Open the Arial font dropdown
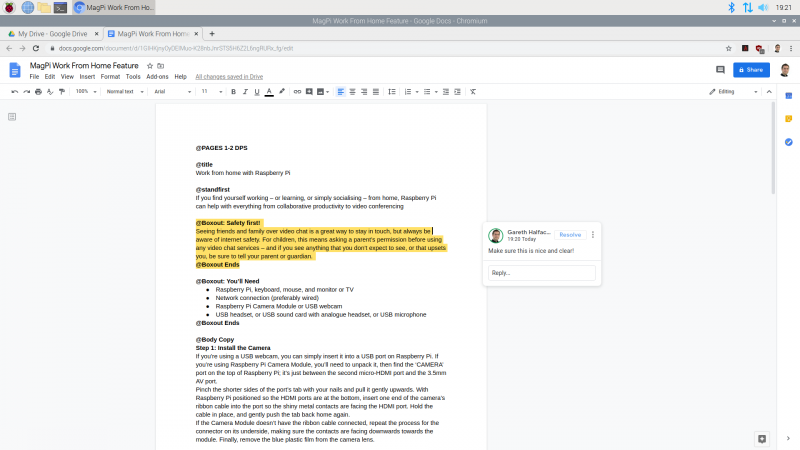 [x=171, y=91]
